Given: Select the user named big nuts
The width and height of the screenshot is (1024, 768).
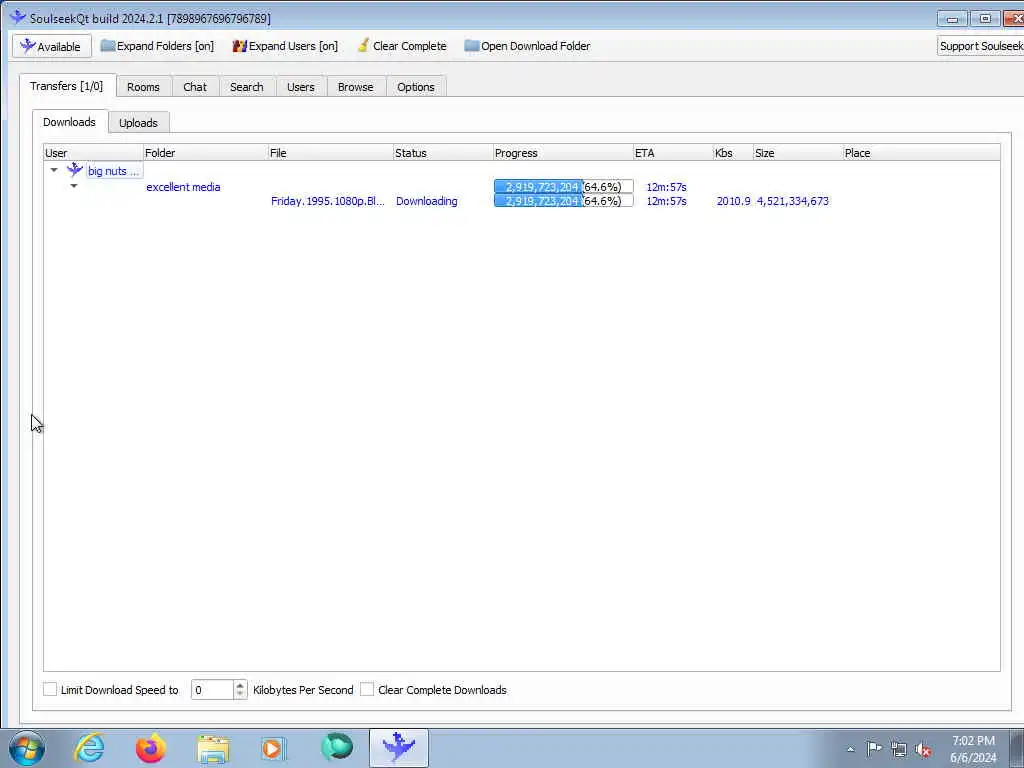Looking at the screenshot, I should click(x=114, y=171).
